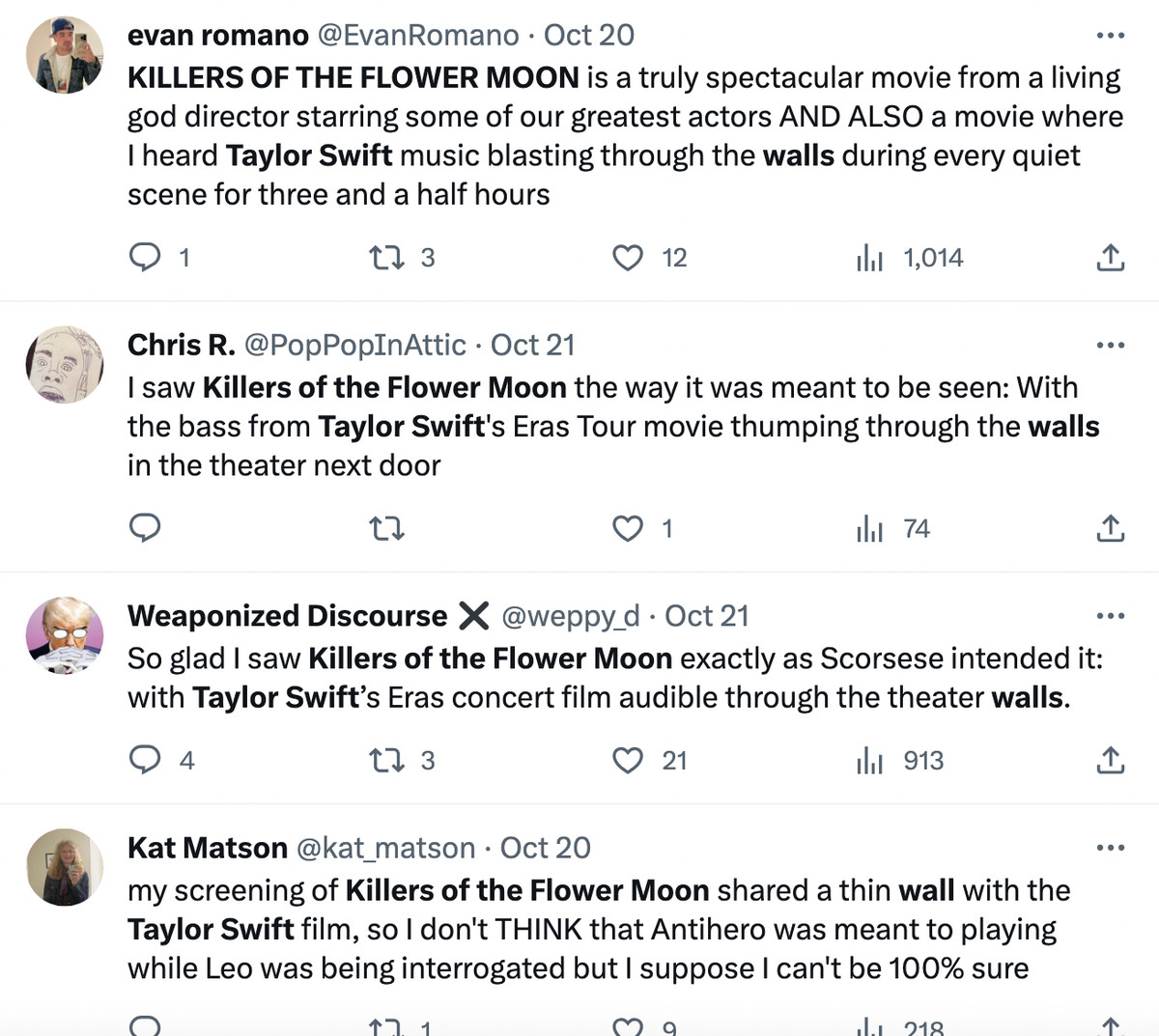Like evan romano's tweet
Image resolution: width=1159 pixels, height=1036 pixels.
pos(628,258)
